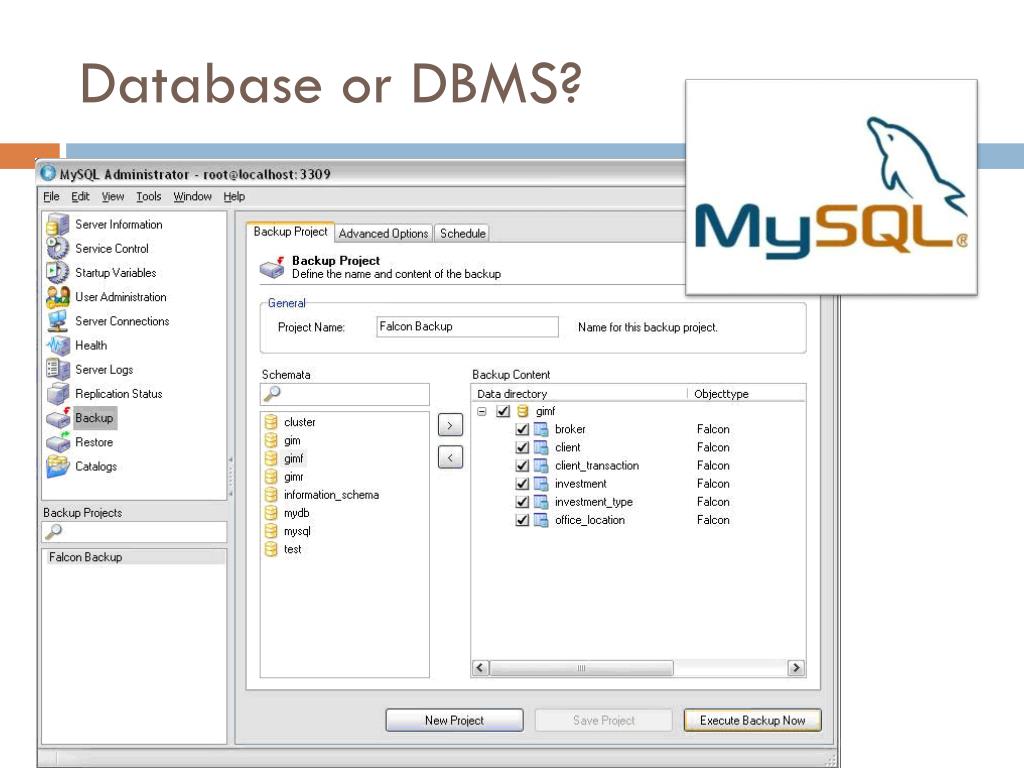
Task: Select the gimr schema database icon
Action: [271, 477]
